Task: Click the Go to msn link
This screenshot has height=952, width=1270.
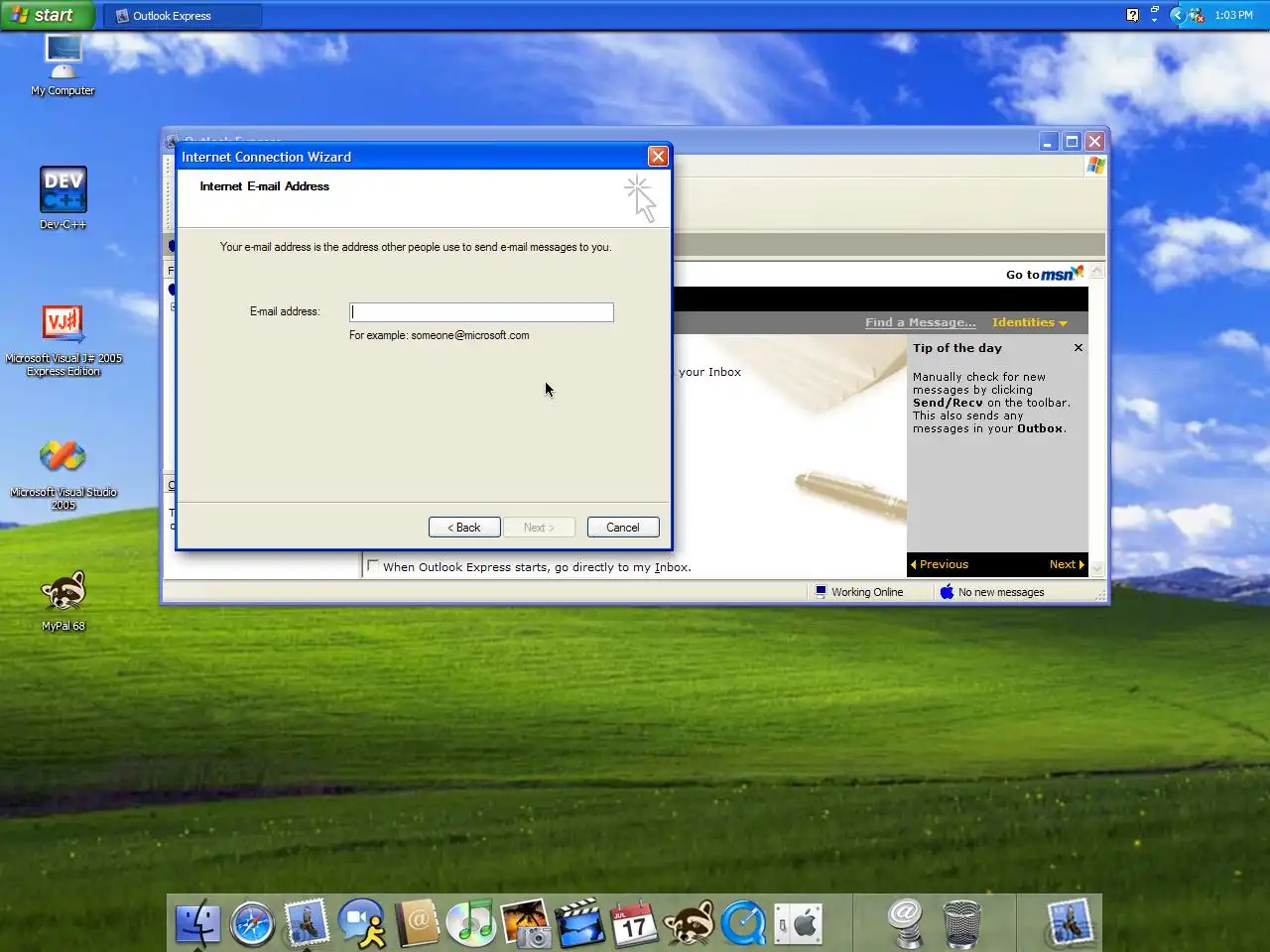Action: point(1045,274)
